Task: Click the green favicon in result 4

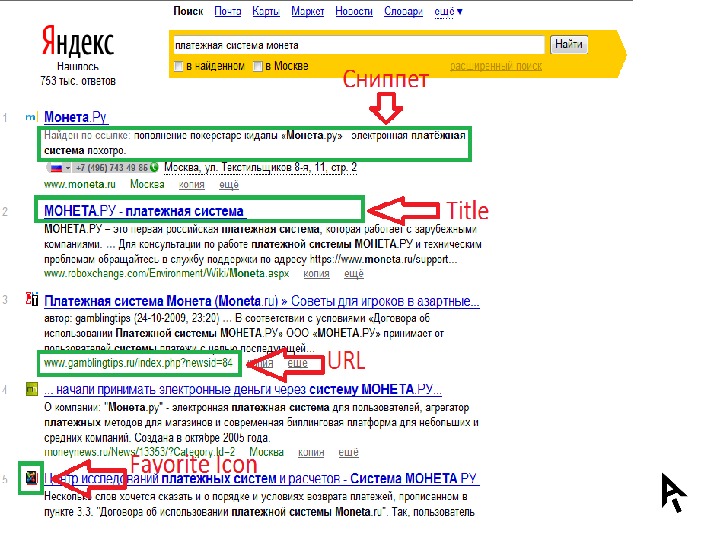Action: click(32, 389)
